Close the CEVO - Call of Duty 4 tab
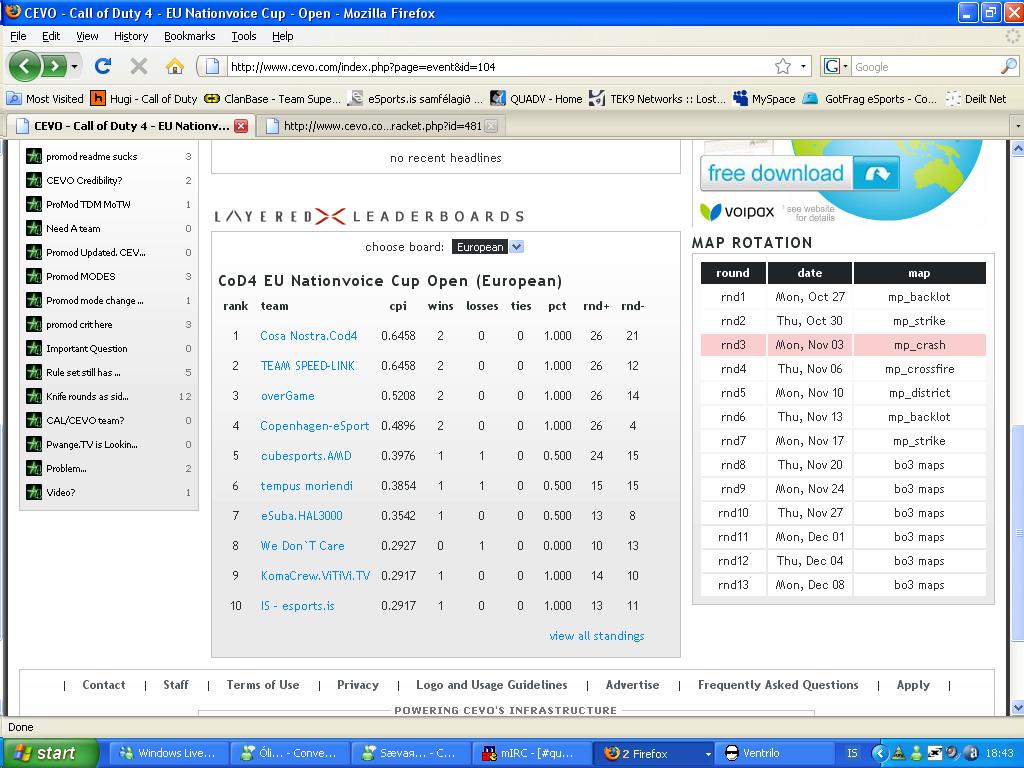 241,126
